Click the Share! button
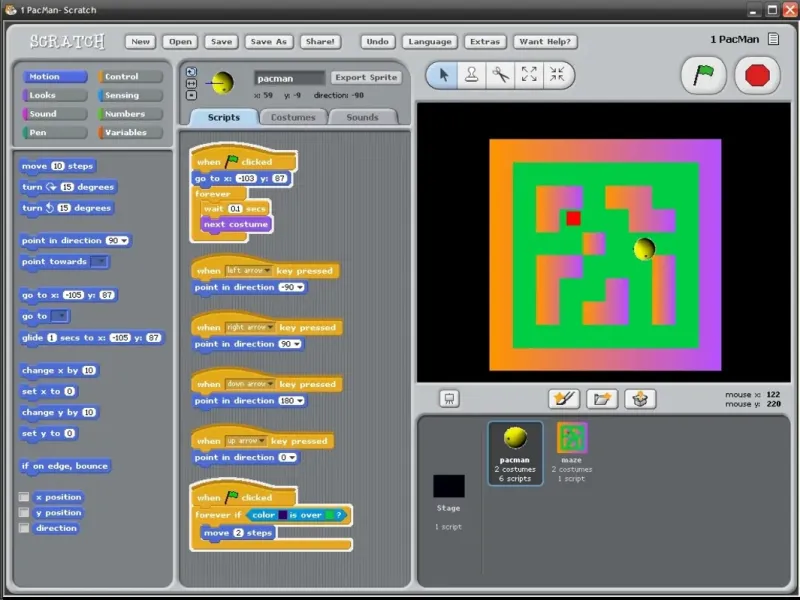 [320, 42]
